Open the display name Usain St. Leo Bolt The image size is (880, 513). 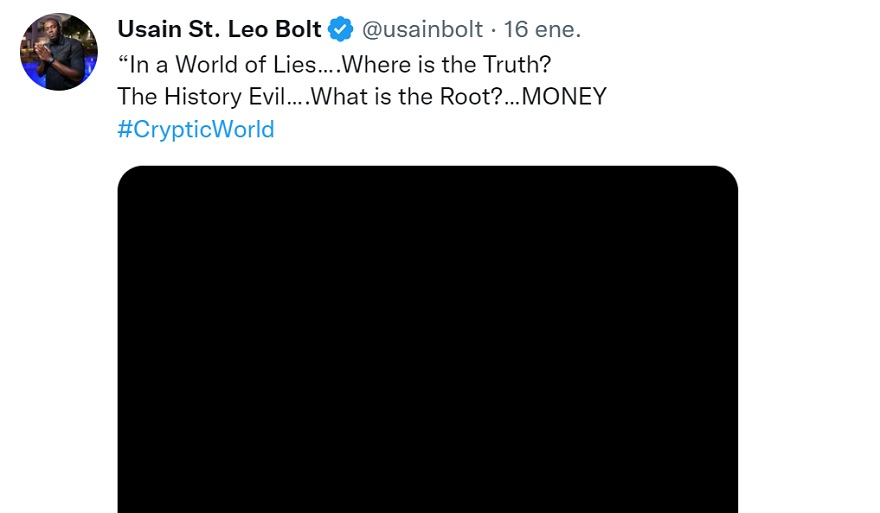tap(219, 29)
